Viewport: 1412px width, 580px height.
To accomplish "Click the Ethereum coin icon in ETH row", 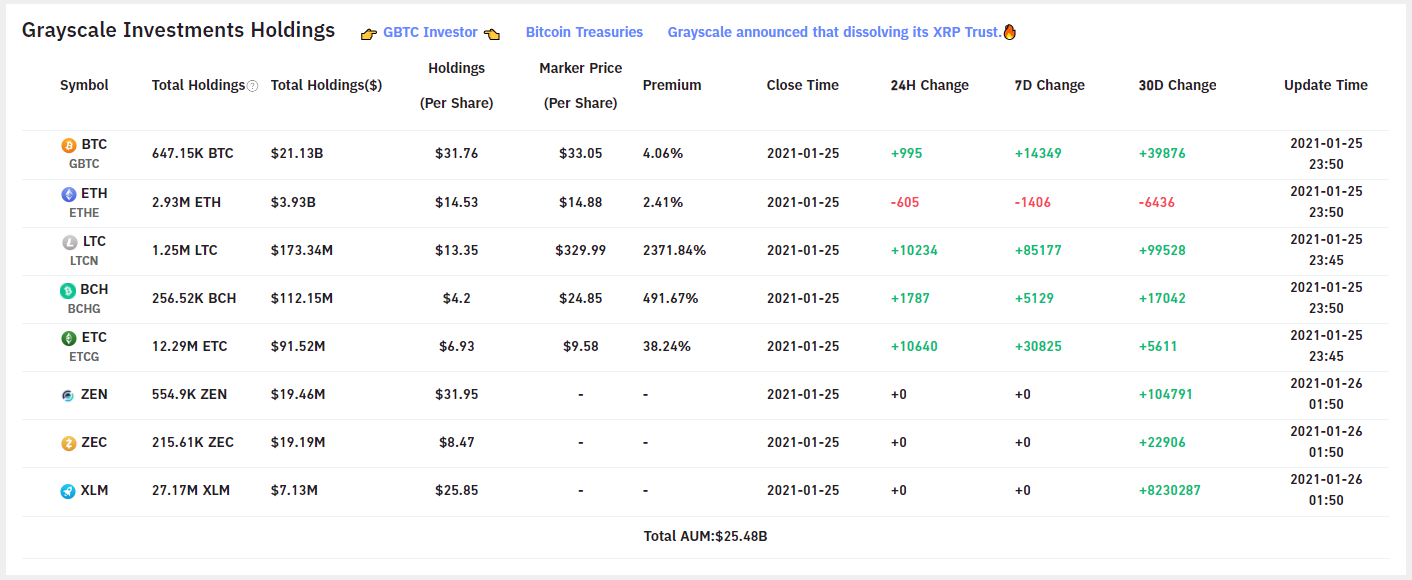I will click(69, 194).
